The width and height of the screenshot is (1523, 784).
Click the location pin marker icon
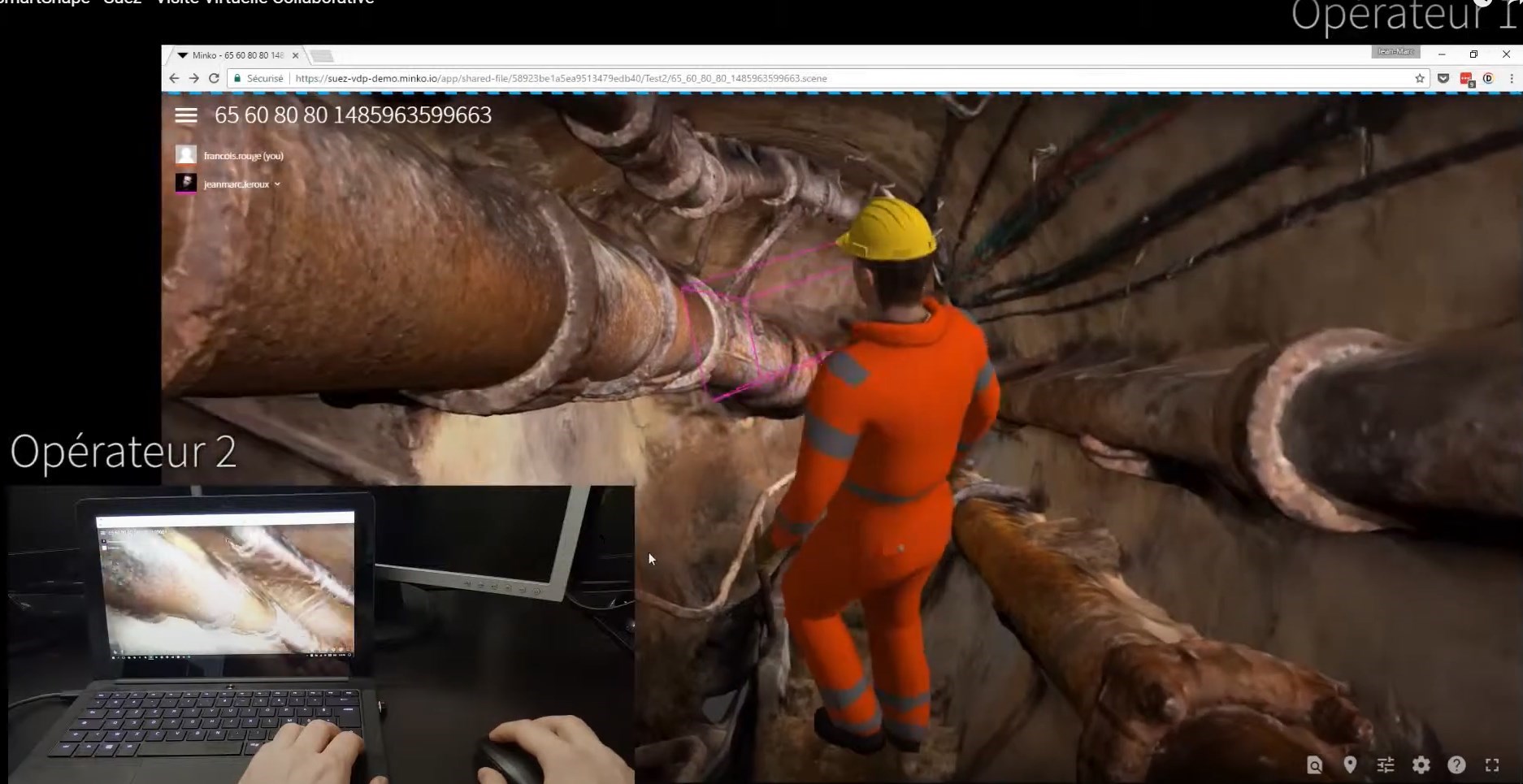(x=1350, y=765)
